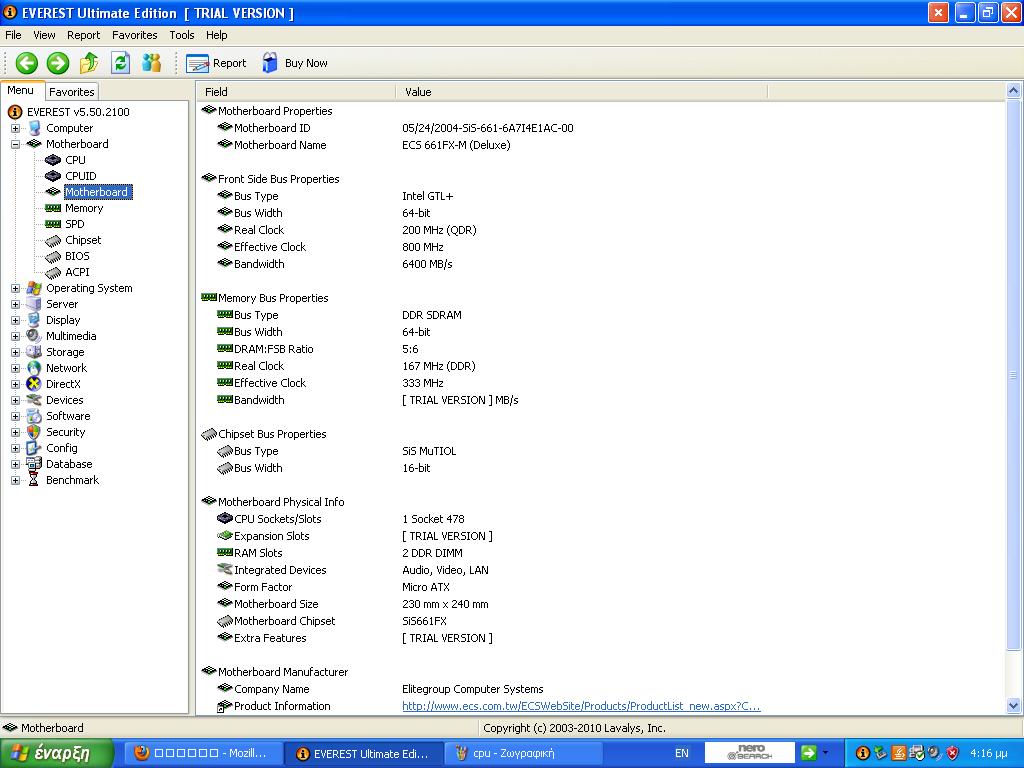Image resolution: width=1024 pixels, height=768 pixels.
Task: Click the Benchmark hourglass icon in tree
Action: [34, 480]
